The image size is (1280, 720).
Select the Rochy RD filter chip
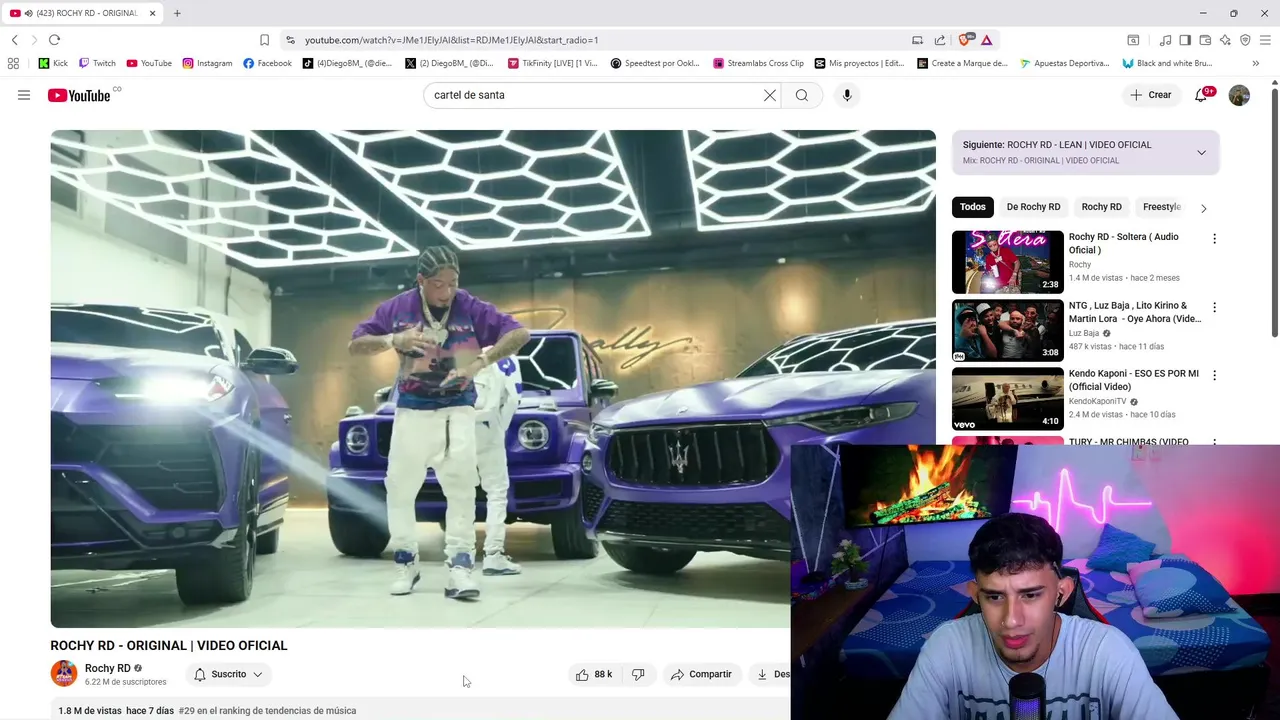coord(1101,207)
